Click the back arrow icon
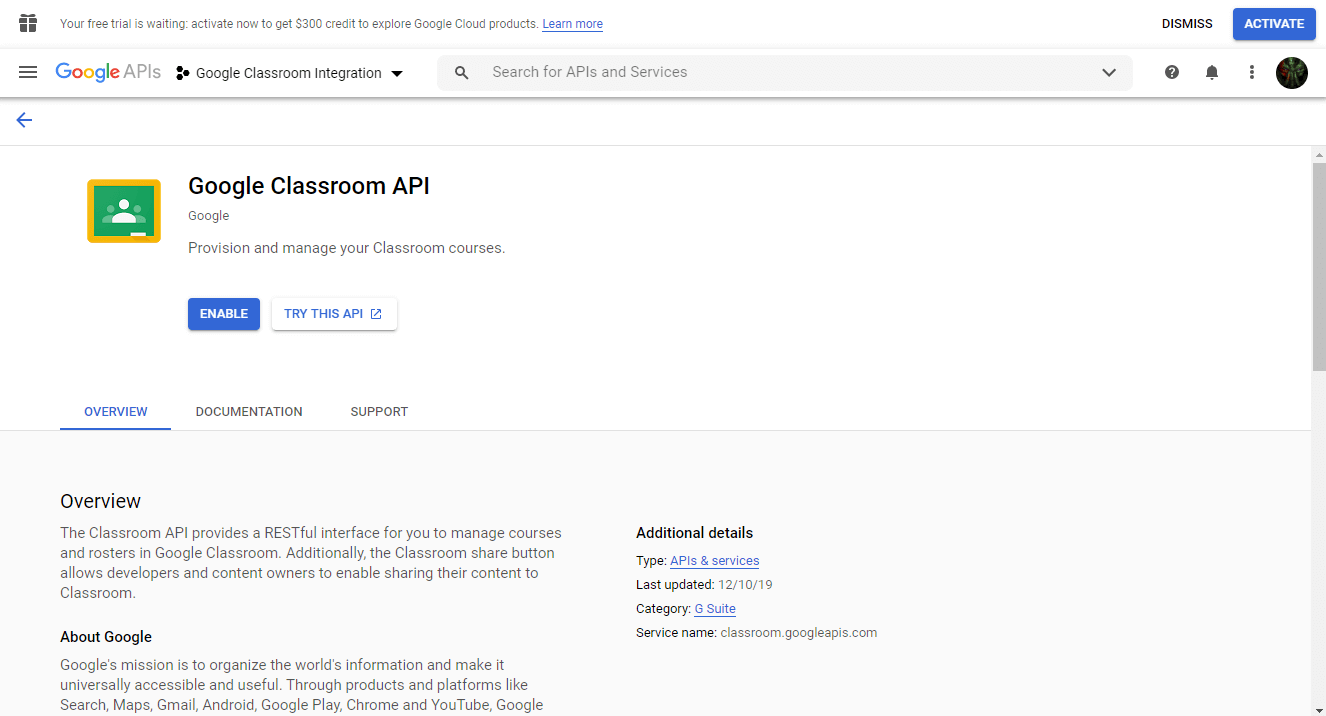This screenshot has width=1326, height=716. click(24, 120)
